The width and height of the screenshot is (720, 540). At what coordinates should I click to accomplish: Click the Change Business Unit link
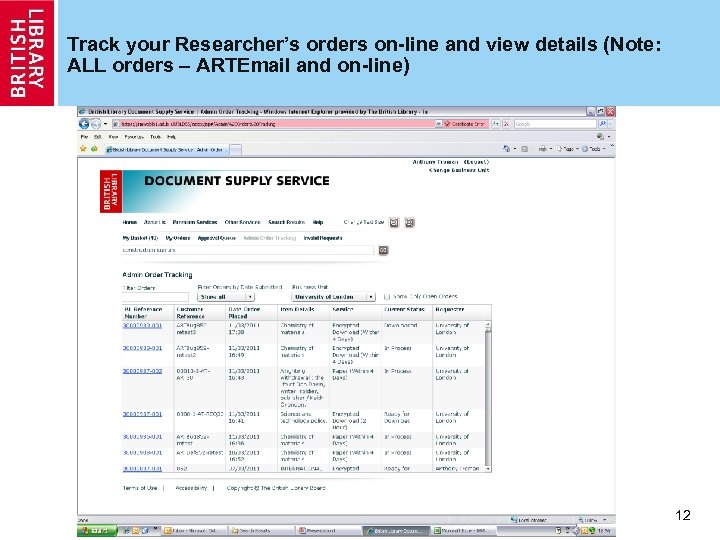pyautogui.click(x=459, y=170)
